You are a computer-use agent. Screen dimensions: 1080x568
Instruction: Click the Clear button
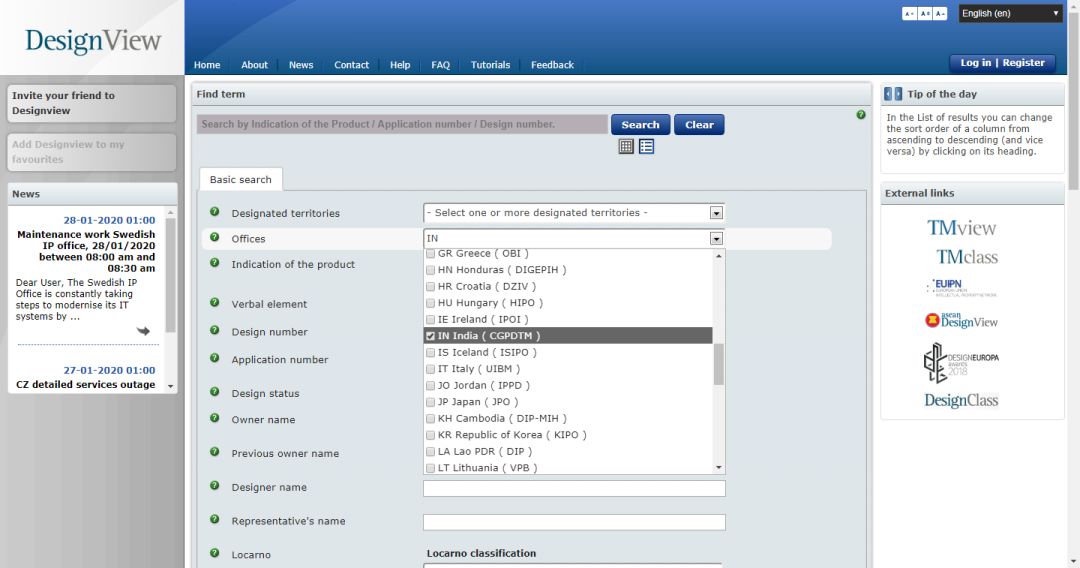pos(699,125)
